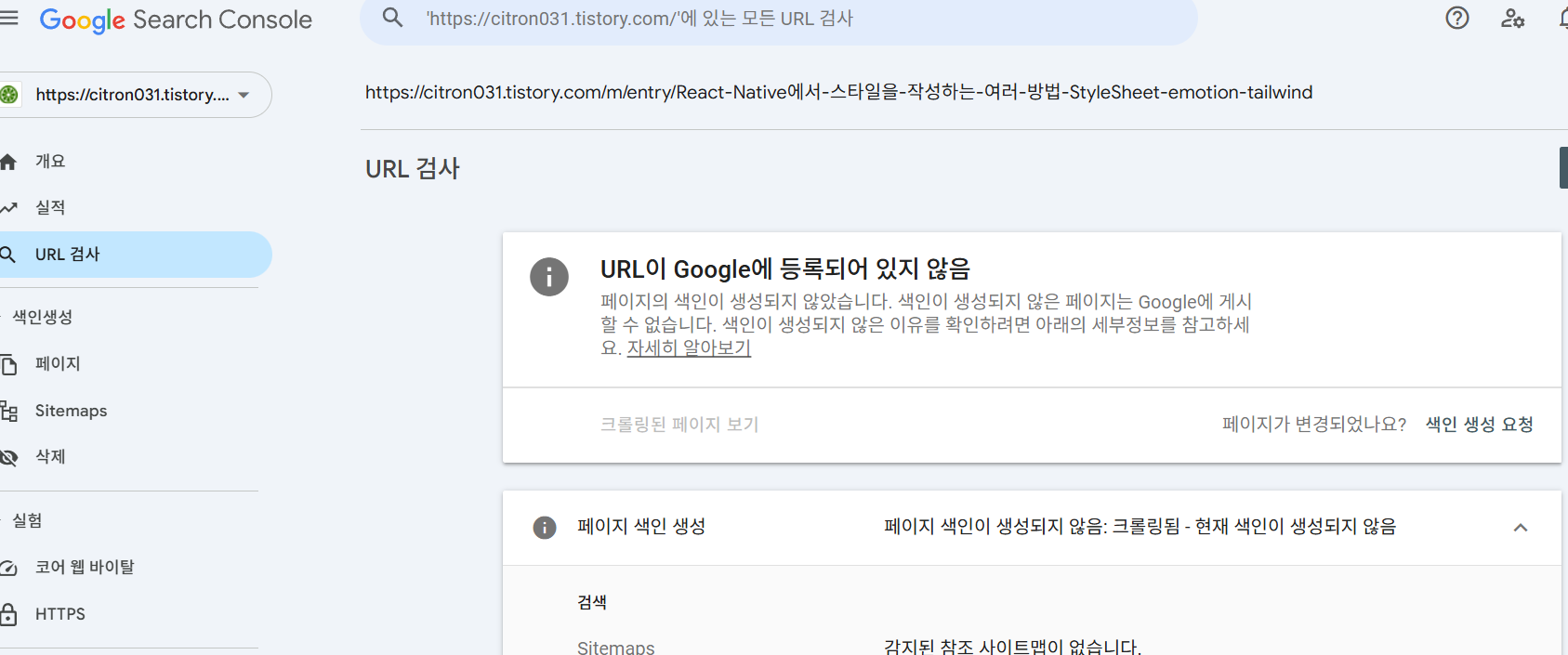This screenshot has height=655, width=1568.
Task: Click the Google Search Console logo
Action: (x=176, y=20)
